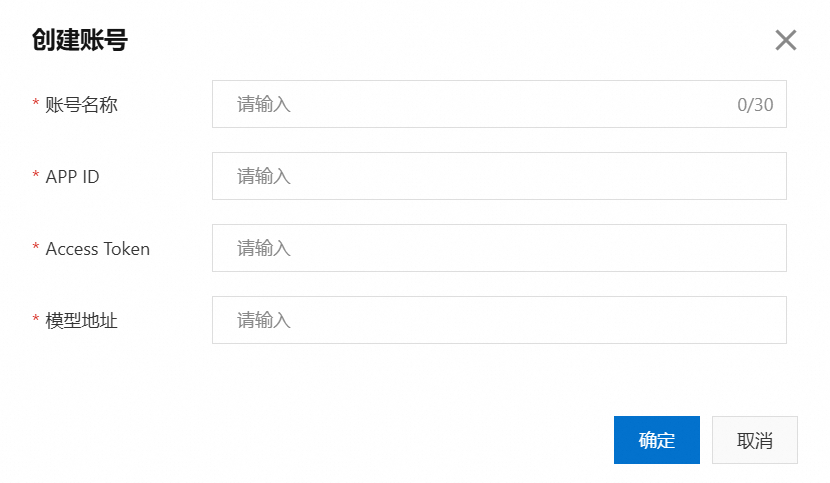Click the required asterisk before APP ID
Viewport: 830px width, 483px height.
pyautogui.click(x=36, y=176)
